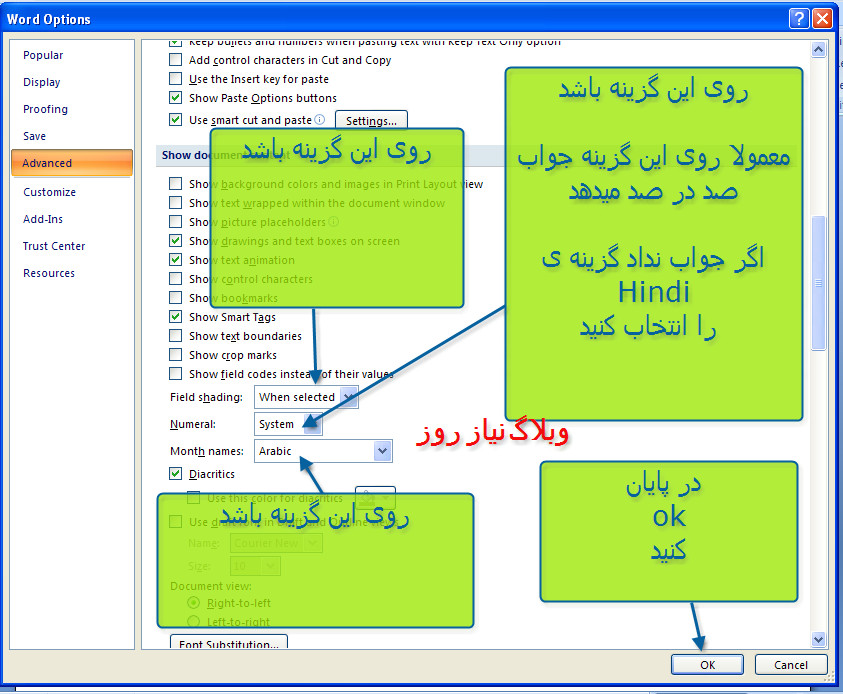The image size is (843, 694).
Task: Go to the Resources category
Action: (x=49, y=273)
